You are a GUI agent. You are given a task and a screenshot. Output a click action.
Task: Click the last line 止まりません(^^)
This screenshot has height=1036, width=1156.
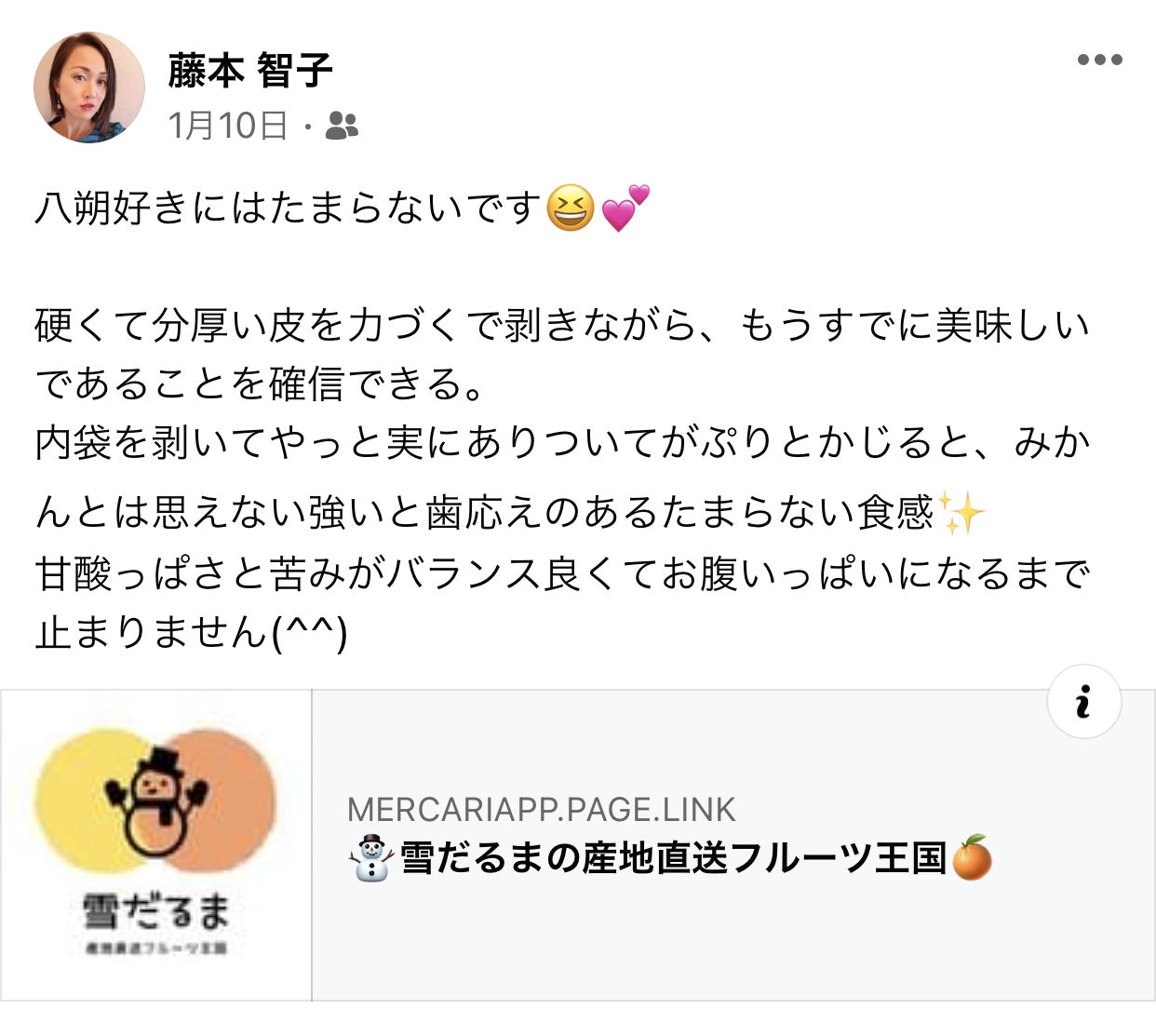(191, 633)
